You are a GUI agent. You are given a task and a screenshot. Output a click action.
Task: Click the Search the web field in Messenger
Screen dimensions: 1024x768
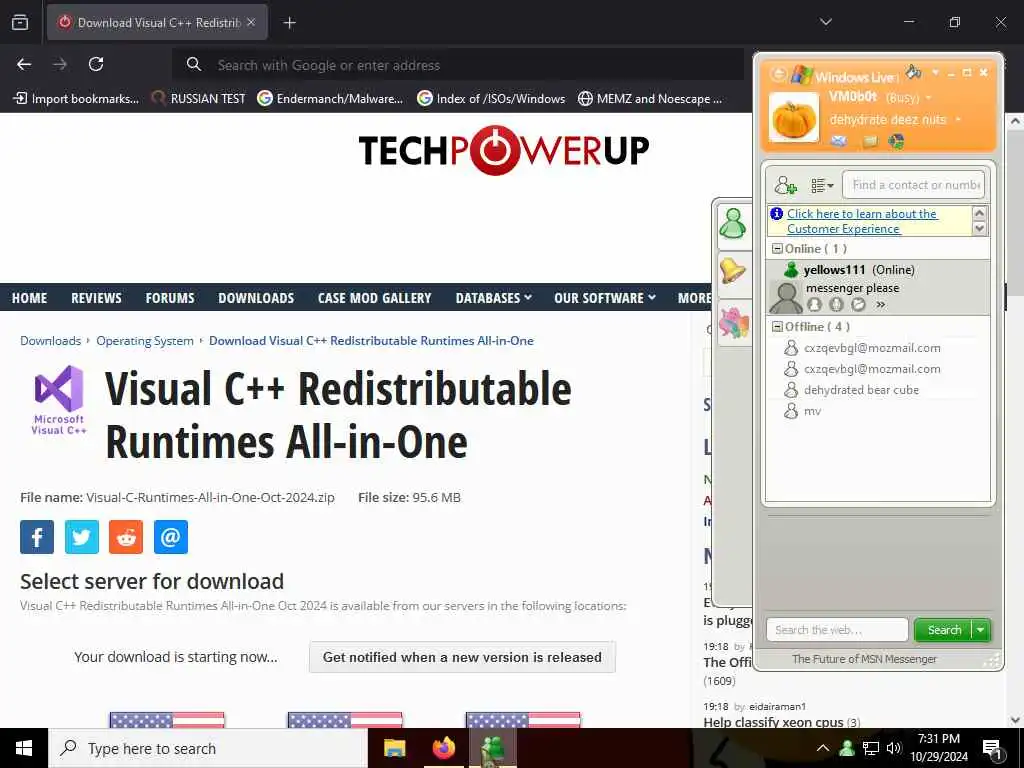pyautogui.click(x=837, y=630)
